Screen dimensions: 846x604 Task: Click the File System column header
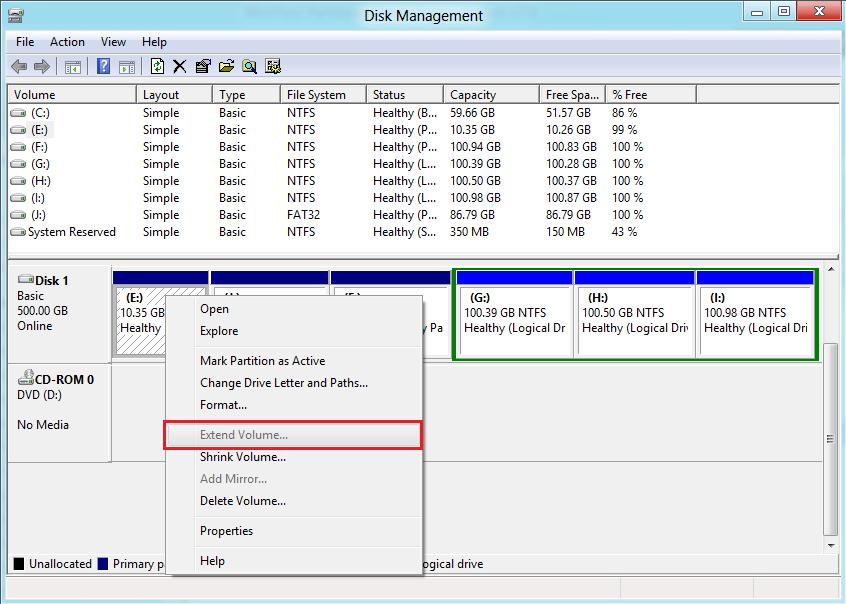click(x=316, y=95)
